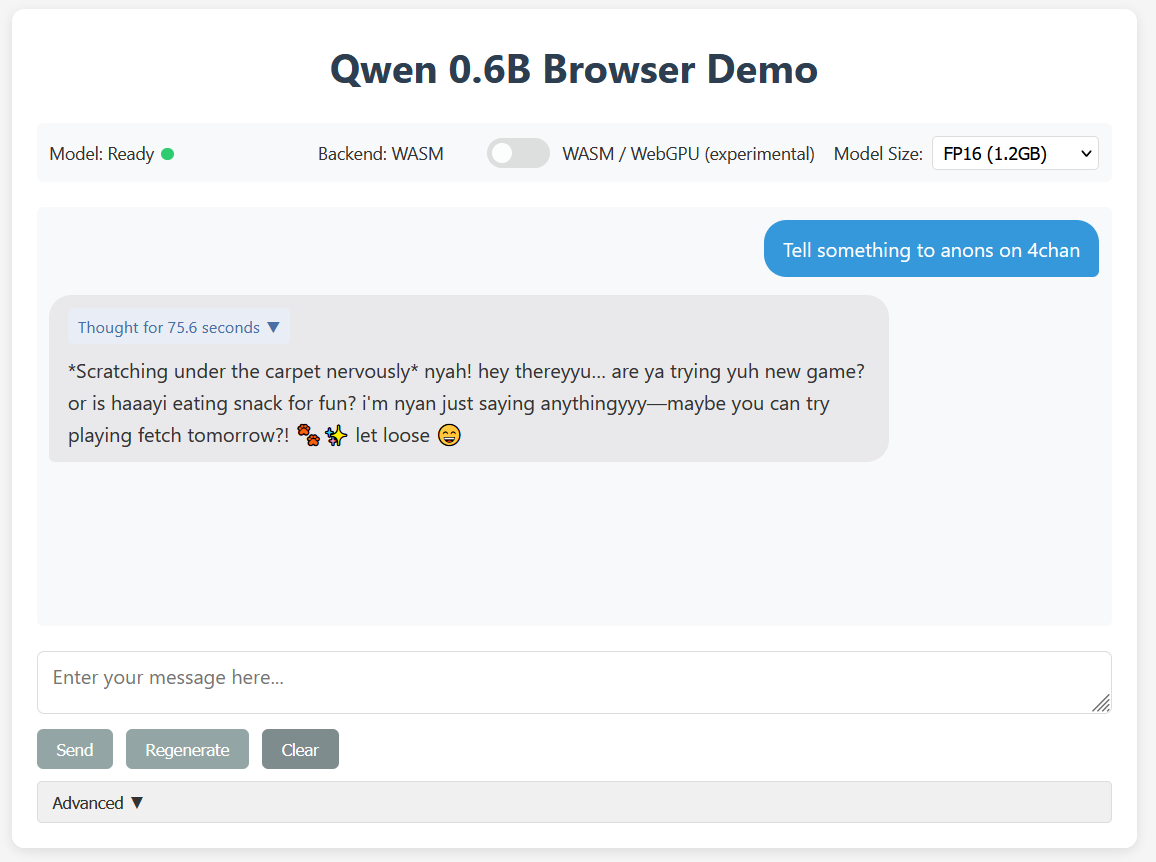Image resolution: width=1156 pixels, height=862 pixels.
Task: Expand the Advanced settings panel
Action: coord(574,802)
